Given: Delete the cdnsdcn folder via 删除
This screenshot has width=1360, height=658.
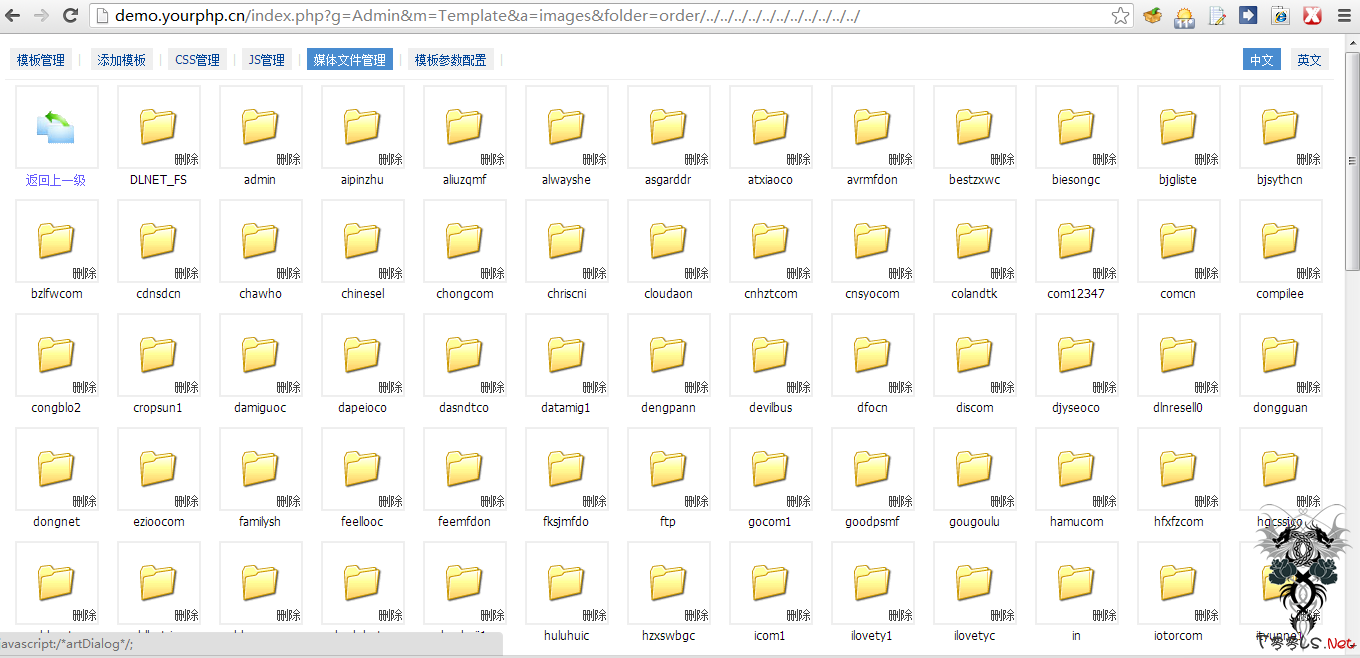Looking at the screenshot, I should [187, 273].
